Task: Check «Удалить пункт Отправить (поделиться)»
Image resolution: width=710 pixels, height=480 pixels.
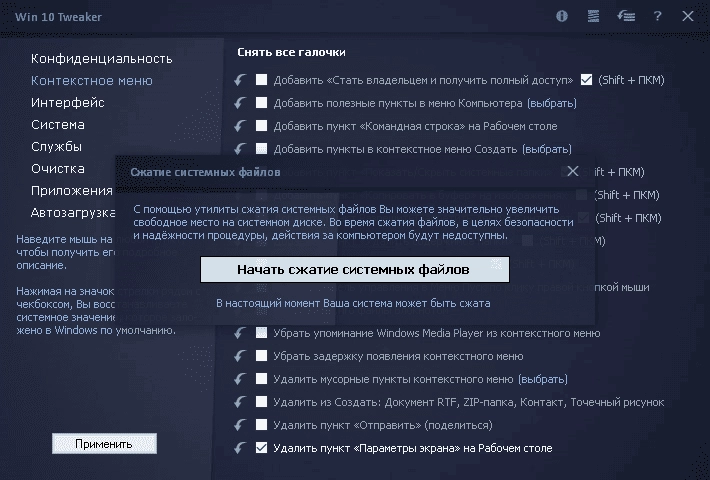Action: pyautogui.click(x=261, y=425)
